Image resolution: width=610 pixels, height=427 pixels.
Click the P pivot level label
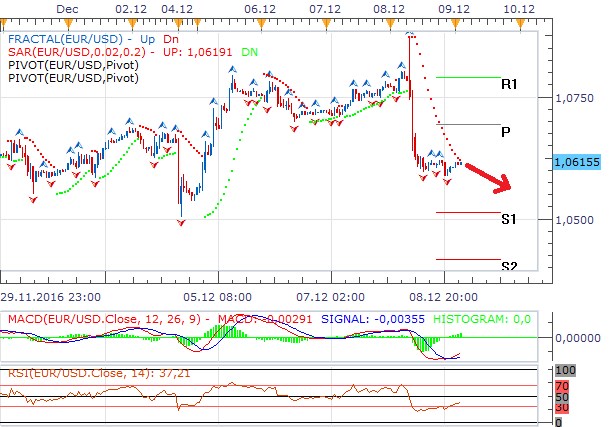pos(506,131)
